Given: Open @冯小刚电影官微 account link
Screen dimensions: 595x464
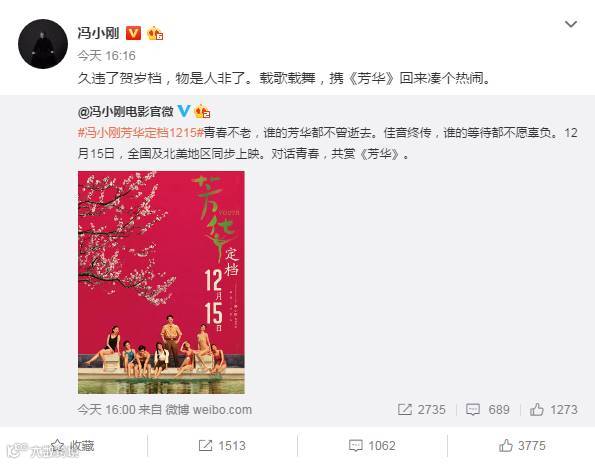Looking at the screenshot, I should point(126,112).
